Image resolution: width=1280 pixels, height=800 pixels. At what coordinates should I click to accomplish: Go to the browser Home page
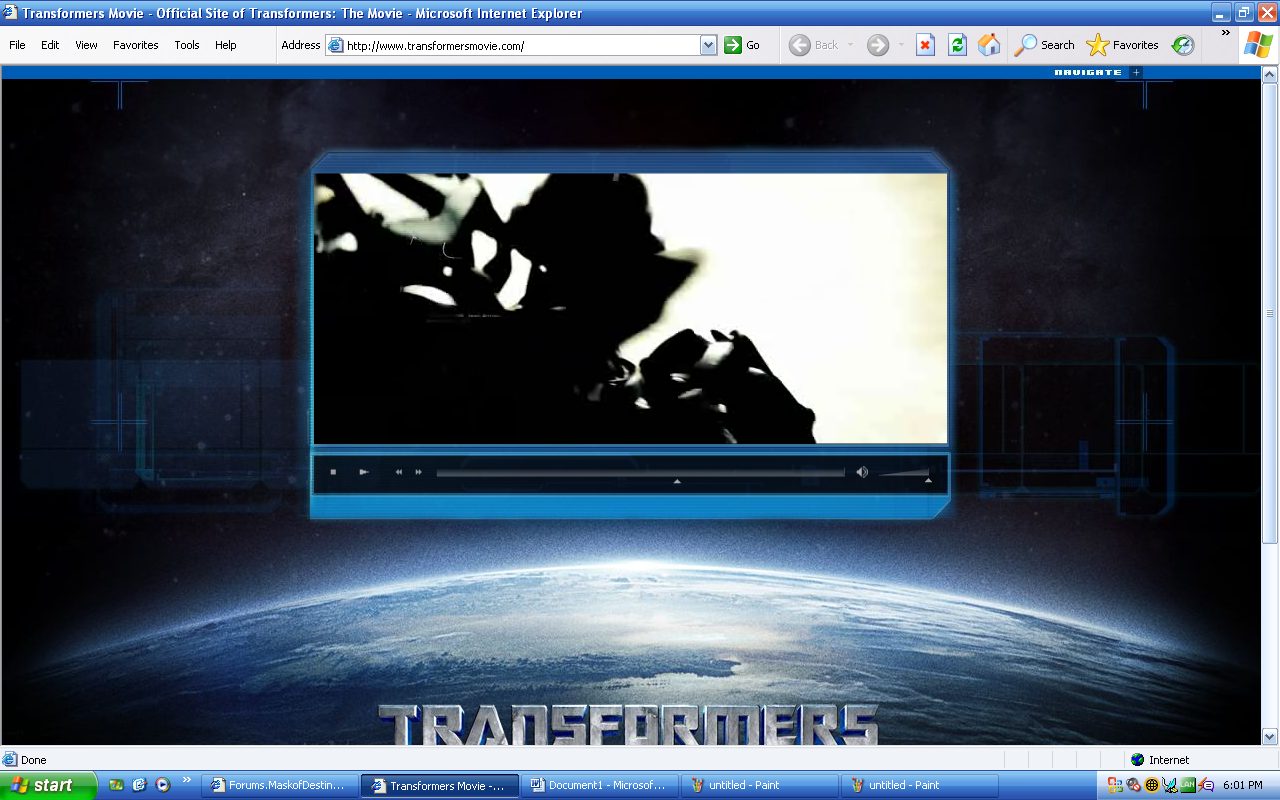(x=988, y=45)
